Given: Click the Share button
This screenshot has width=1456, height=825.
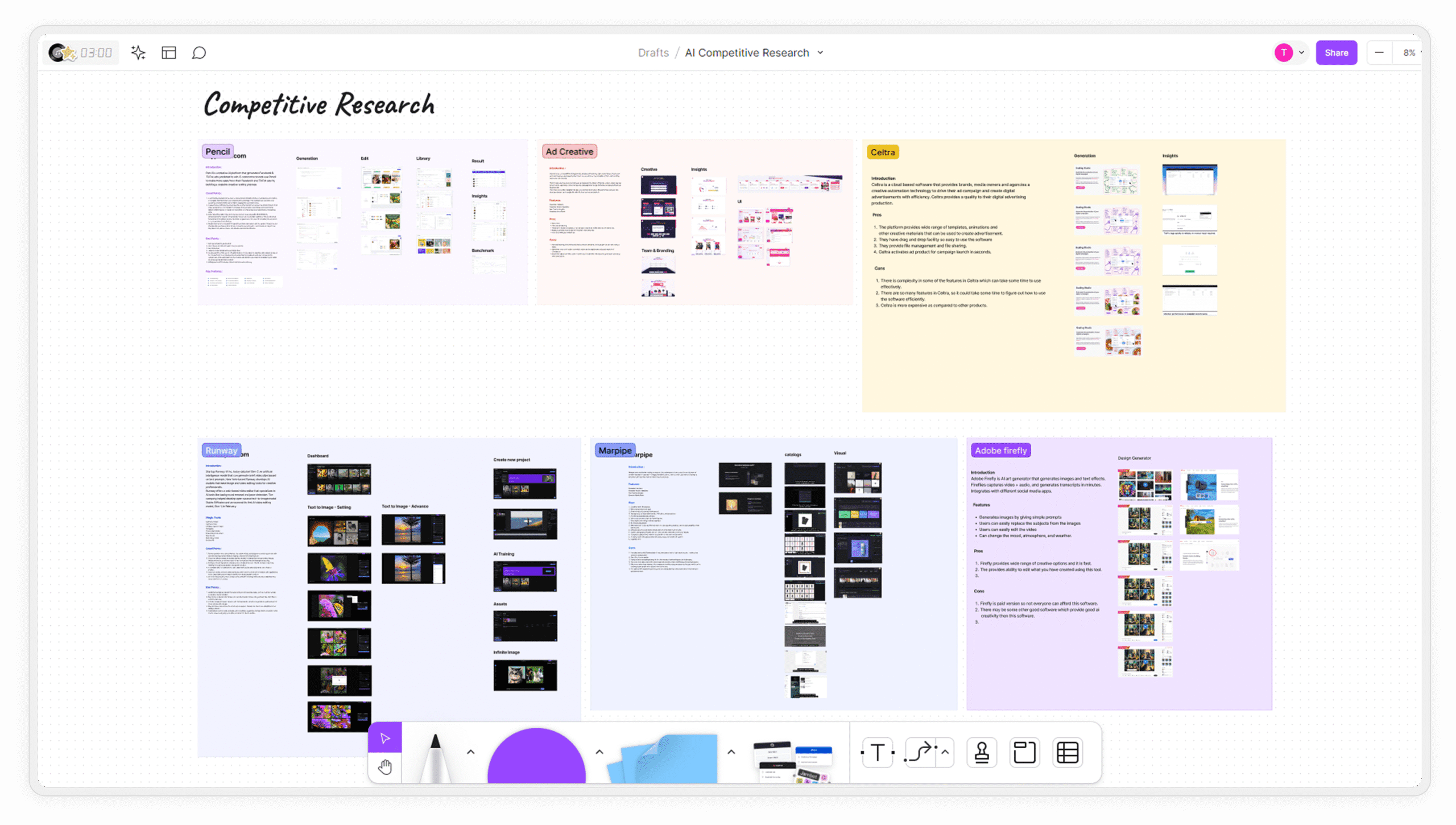Looking at the screenshot, I should [1336, 53].
